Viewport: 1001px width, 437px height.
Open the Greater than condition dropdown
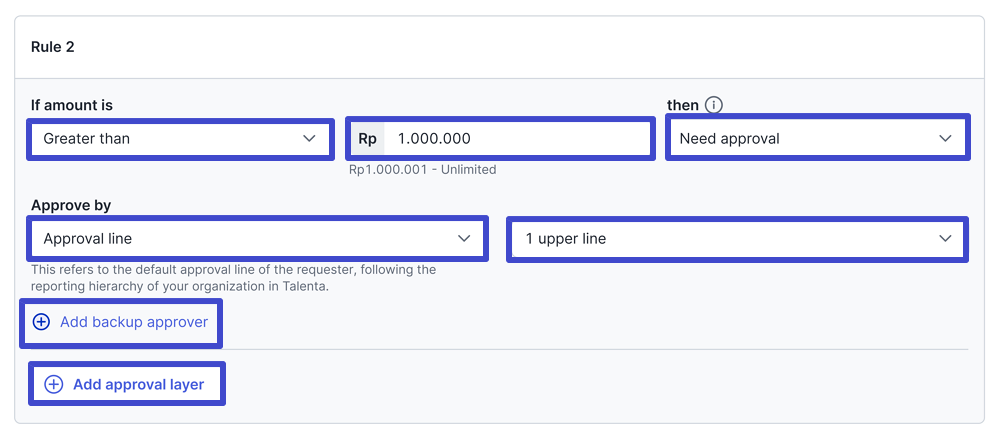(x=180, y=138)
